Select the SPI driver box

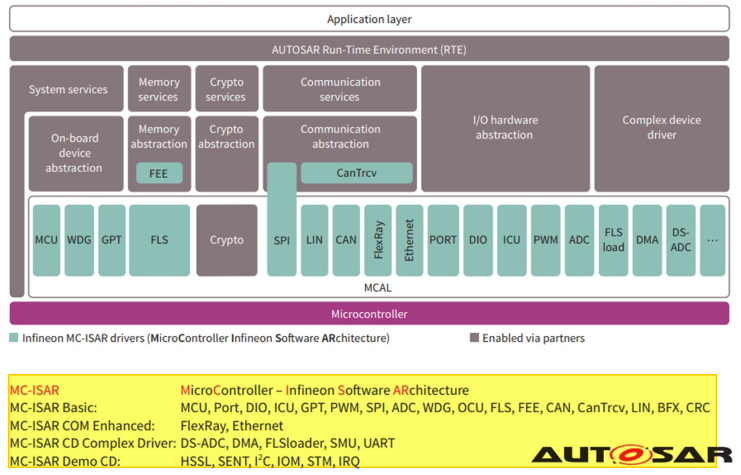(x=282, y=220)
